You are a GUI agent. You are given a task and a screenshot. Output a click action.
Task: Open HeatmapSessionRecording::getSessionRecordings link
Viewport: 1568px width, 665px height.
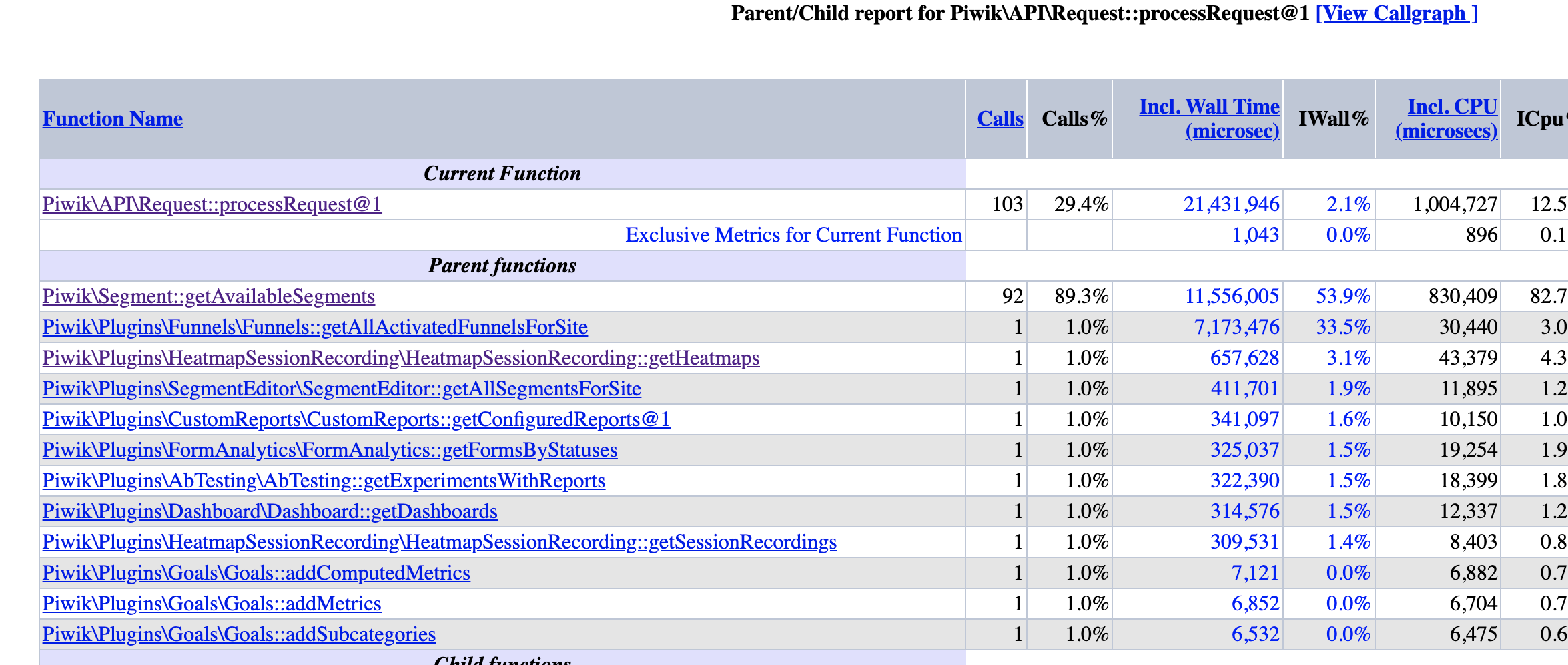pyautogui.click(x=440, y=542)
